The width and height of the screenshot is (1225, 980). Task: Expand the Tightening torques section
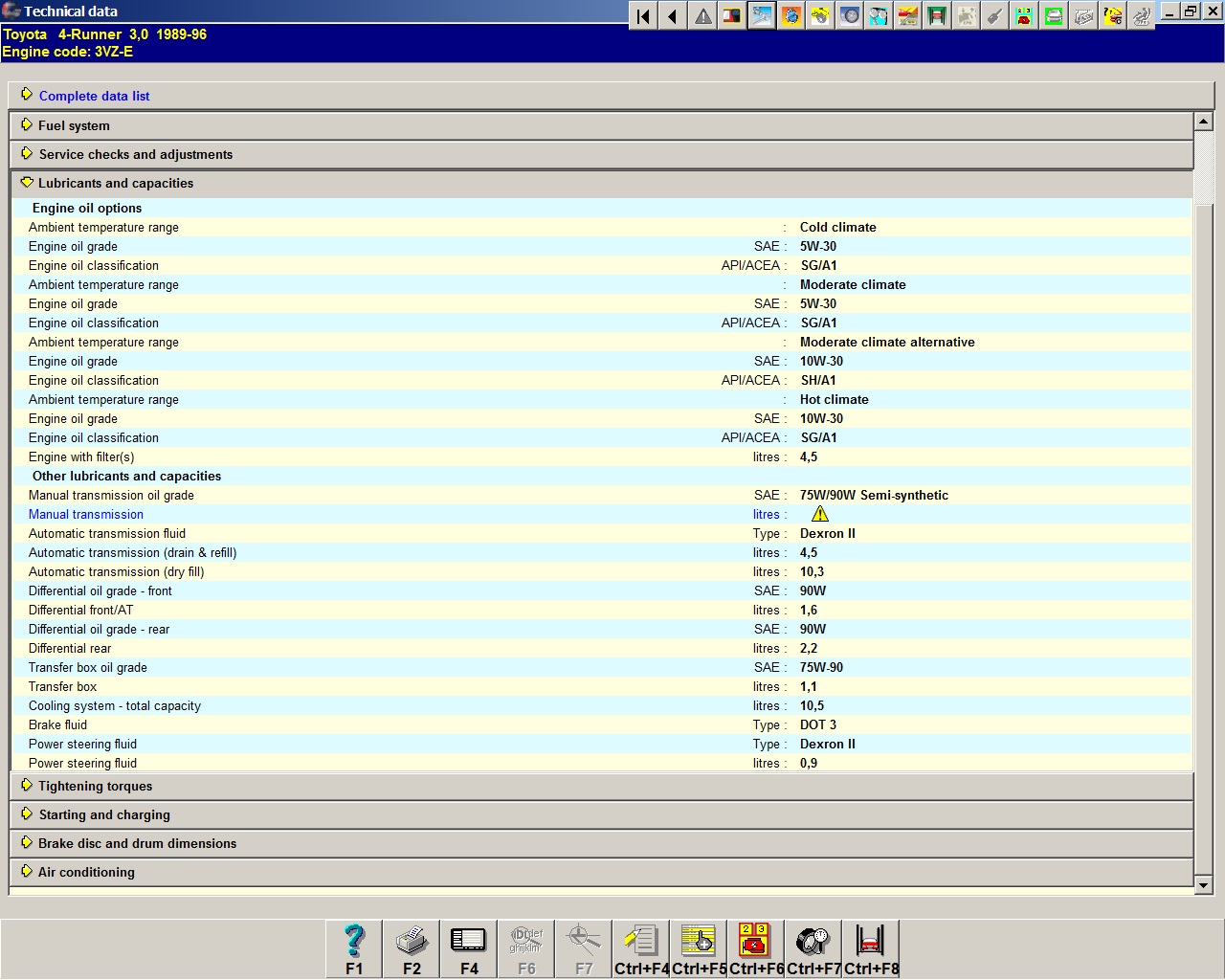(95, 786)
